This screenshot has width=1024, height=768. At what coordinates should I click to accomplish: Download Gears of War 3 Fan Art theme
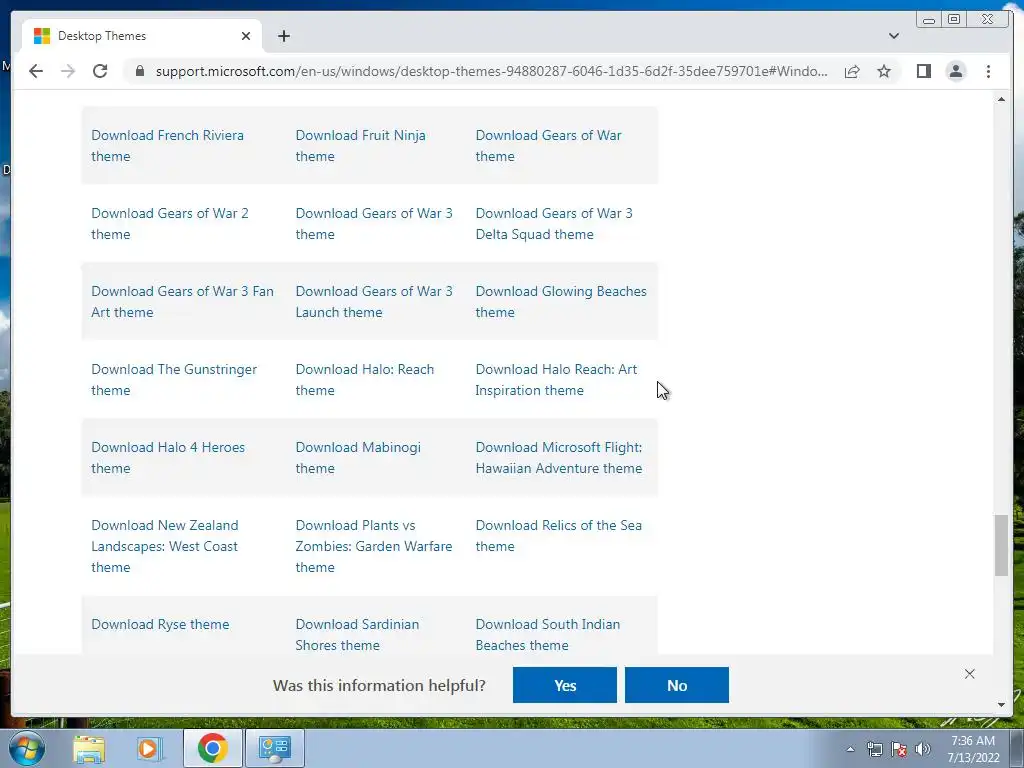pyautogui.click(x=182, y=302)
